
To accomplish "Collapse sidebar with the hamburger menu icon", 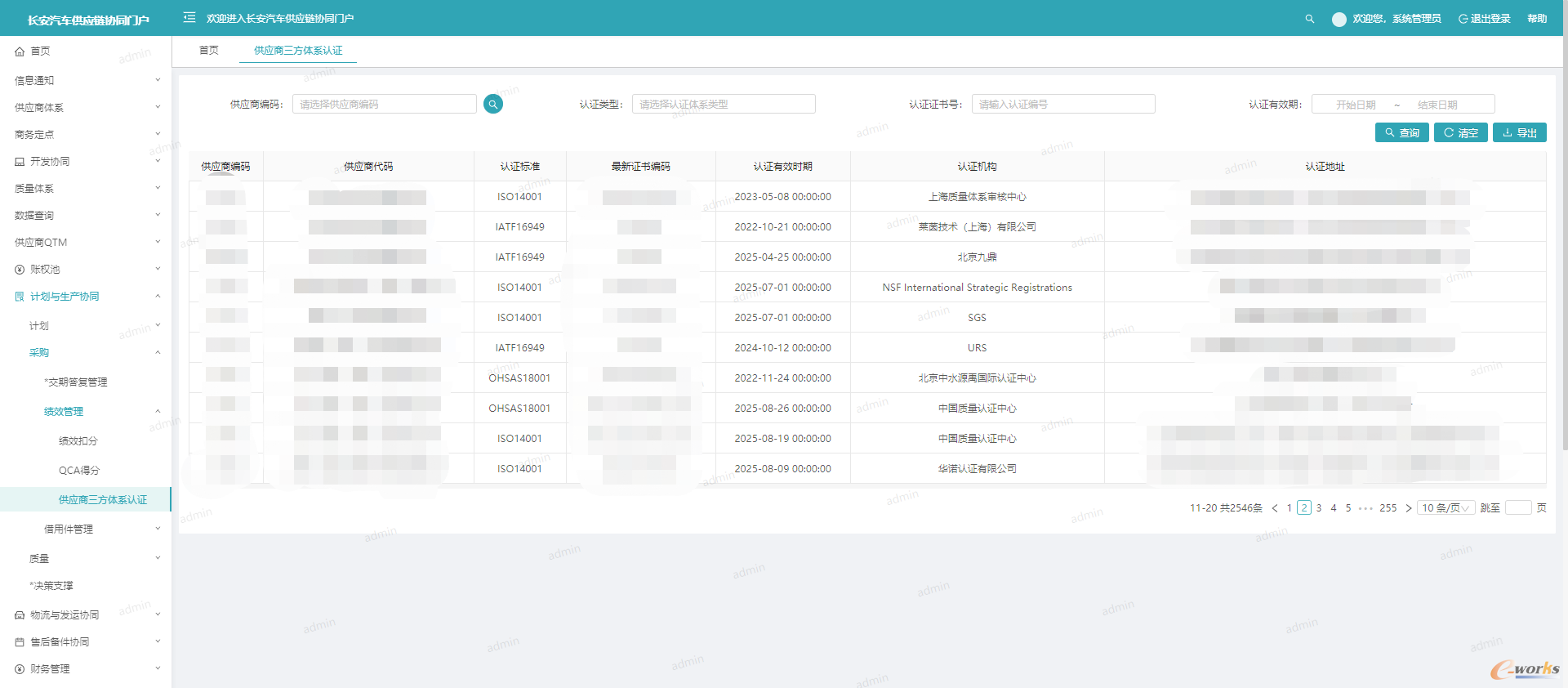I will pos(189,17).
